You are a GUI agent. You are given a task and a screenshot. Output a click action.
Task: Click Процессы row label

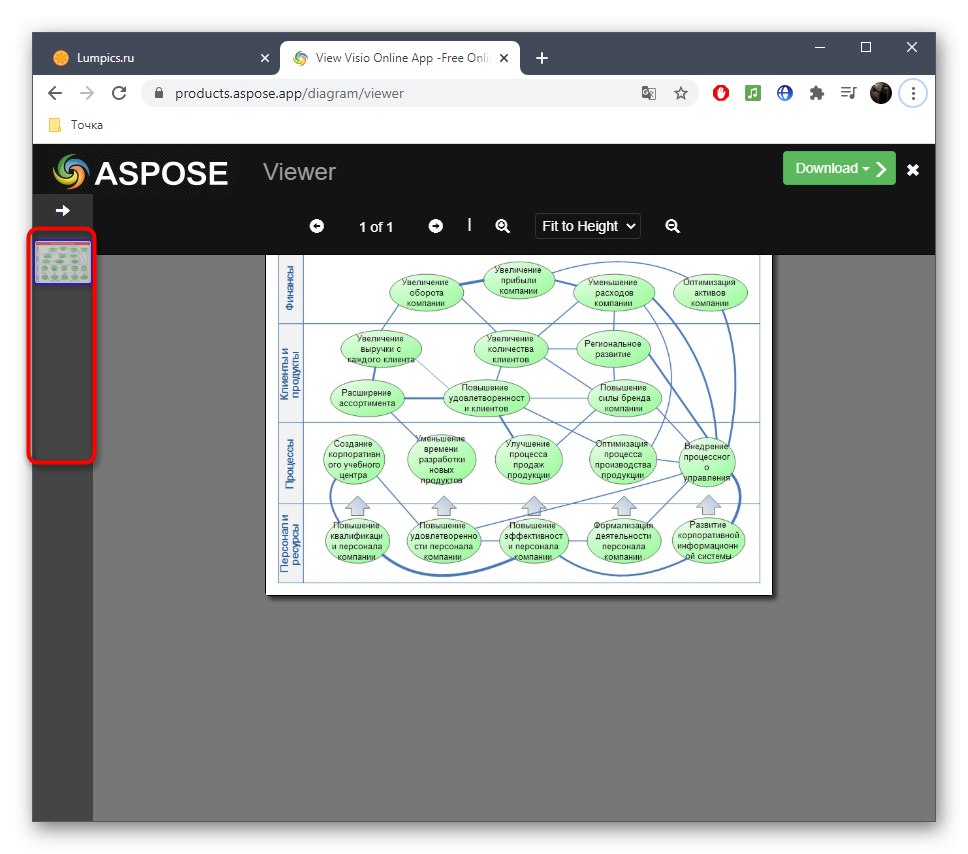pos(290,463)
